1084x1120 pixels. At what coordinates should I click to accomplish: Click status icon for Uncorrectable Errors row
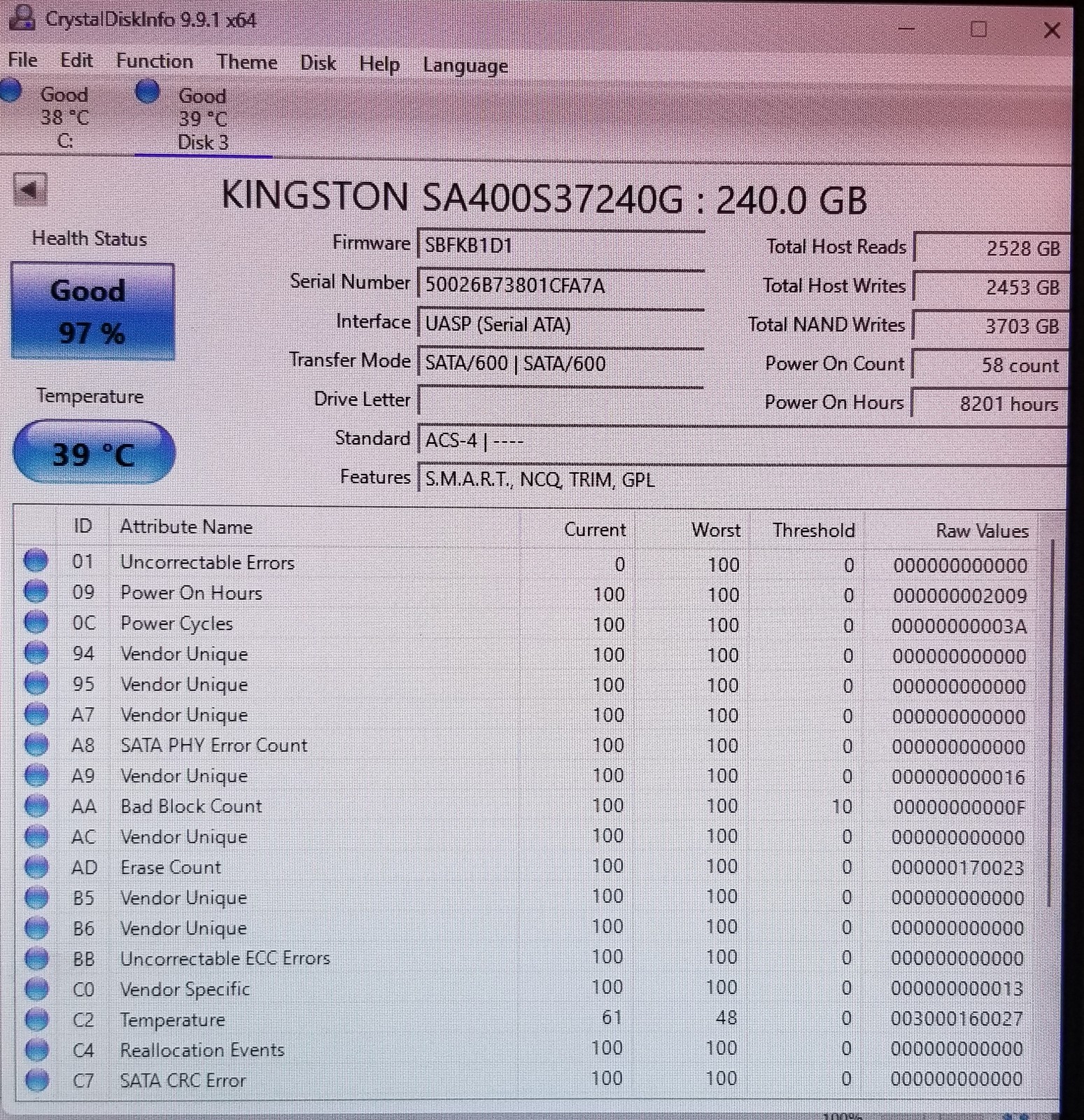pyautogui.click(x=36, y=561)
